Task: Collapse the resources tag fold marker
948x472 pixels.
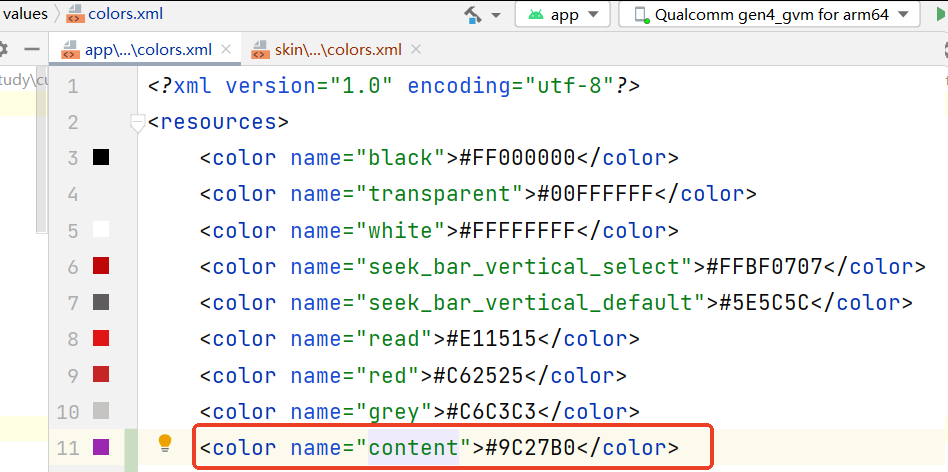Action: pyautogui.click(x=138, y=123)
